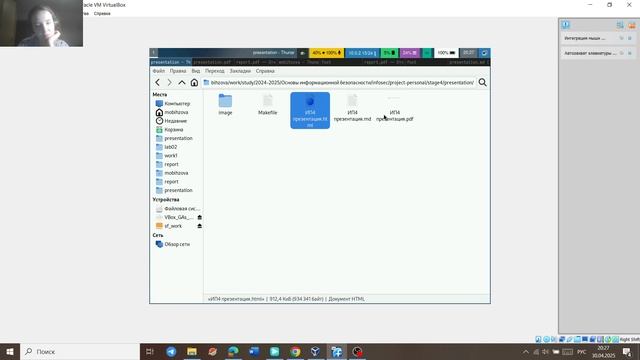Image resolution: width=640 pixels, height=360 pixels.
Task: Open the image folder
Action: coord(225,104)
